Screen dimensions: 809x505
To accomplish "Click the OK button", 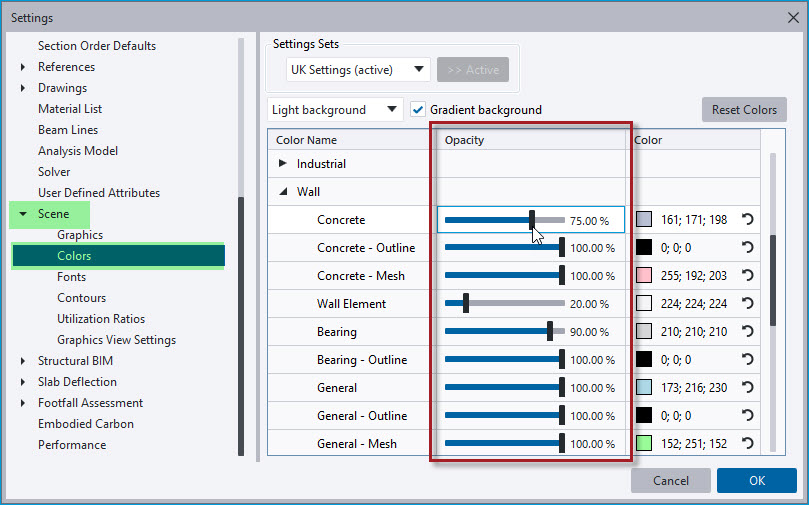I will [757, 481].
